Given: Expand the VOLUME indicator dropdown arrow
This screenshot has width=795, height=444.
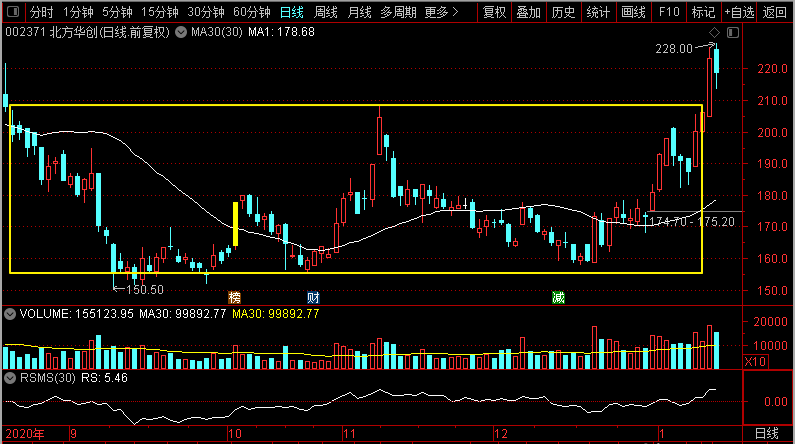Looking at the screenshot, I should 10,314.
